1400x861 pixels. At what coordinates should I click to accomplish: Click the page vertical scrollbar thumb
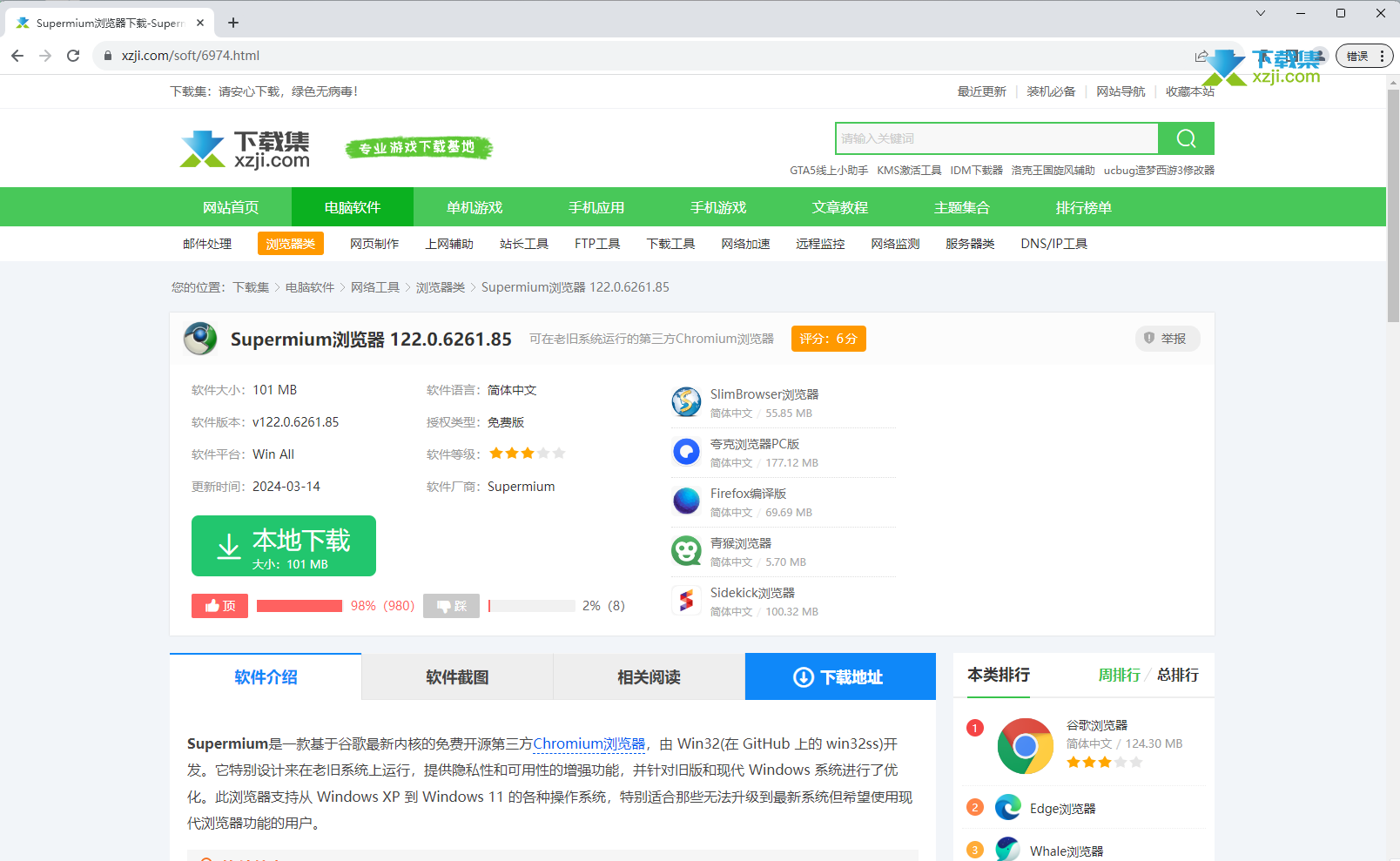[x=1393, y=205]
